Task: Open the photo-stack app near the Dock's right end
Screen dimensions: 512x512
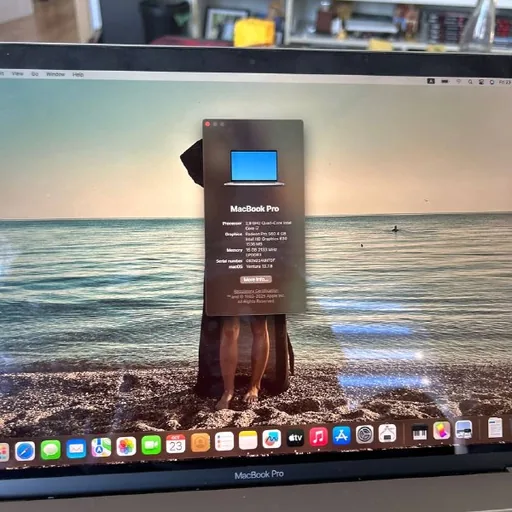Action: (x=464, y=430)
